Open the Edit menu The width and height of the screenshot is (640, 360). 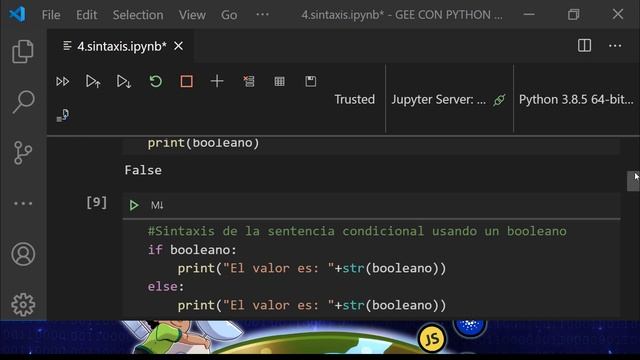pyautogui.click(x=87, y=15)
